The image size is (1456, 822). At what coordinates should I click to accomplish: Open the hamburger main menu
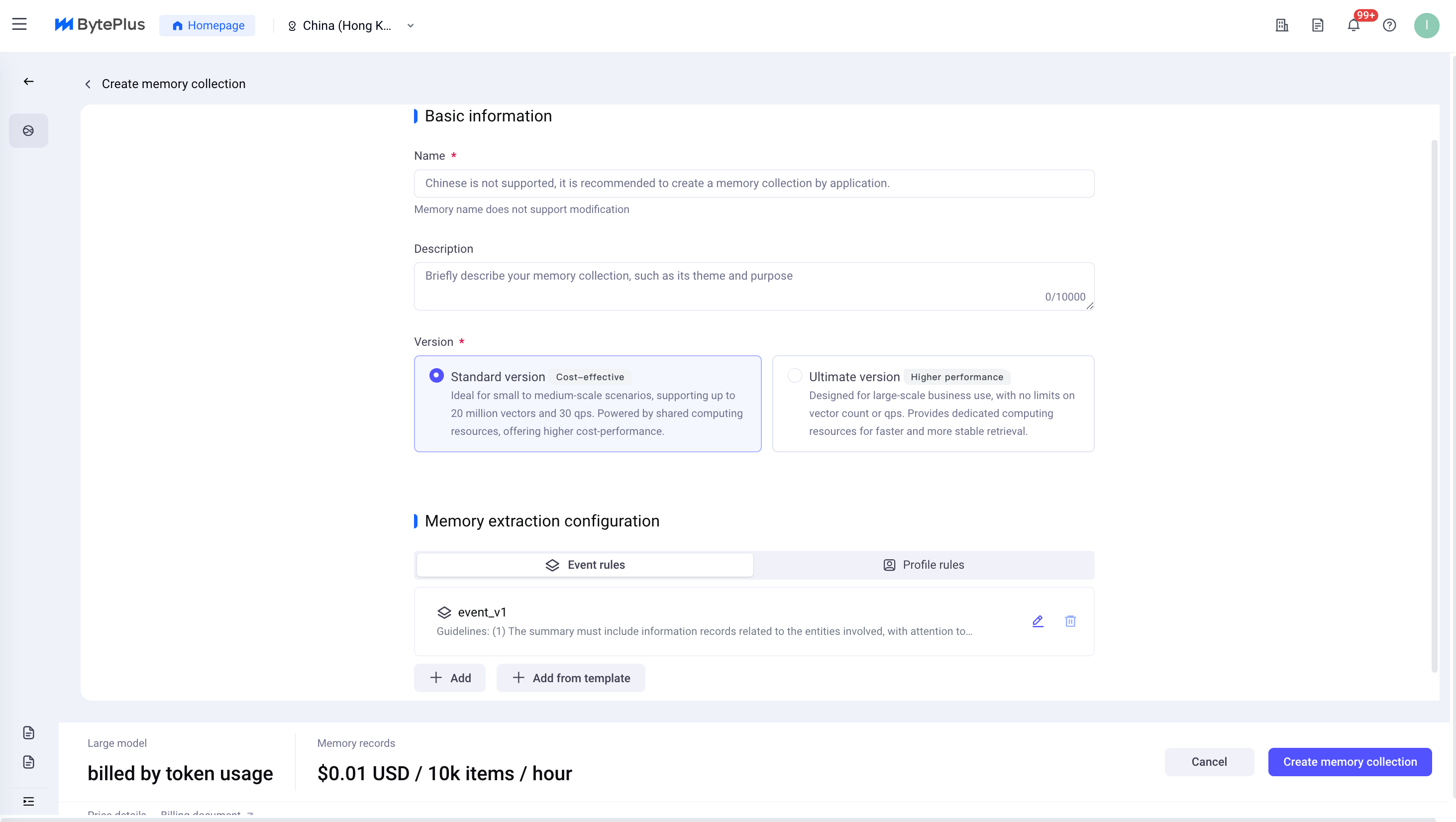click(x=19, y=24)
